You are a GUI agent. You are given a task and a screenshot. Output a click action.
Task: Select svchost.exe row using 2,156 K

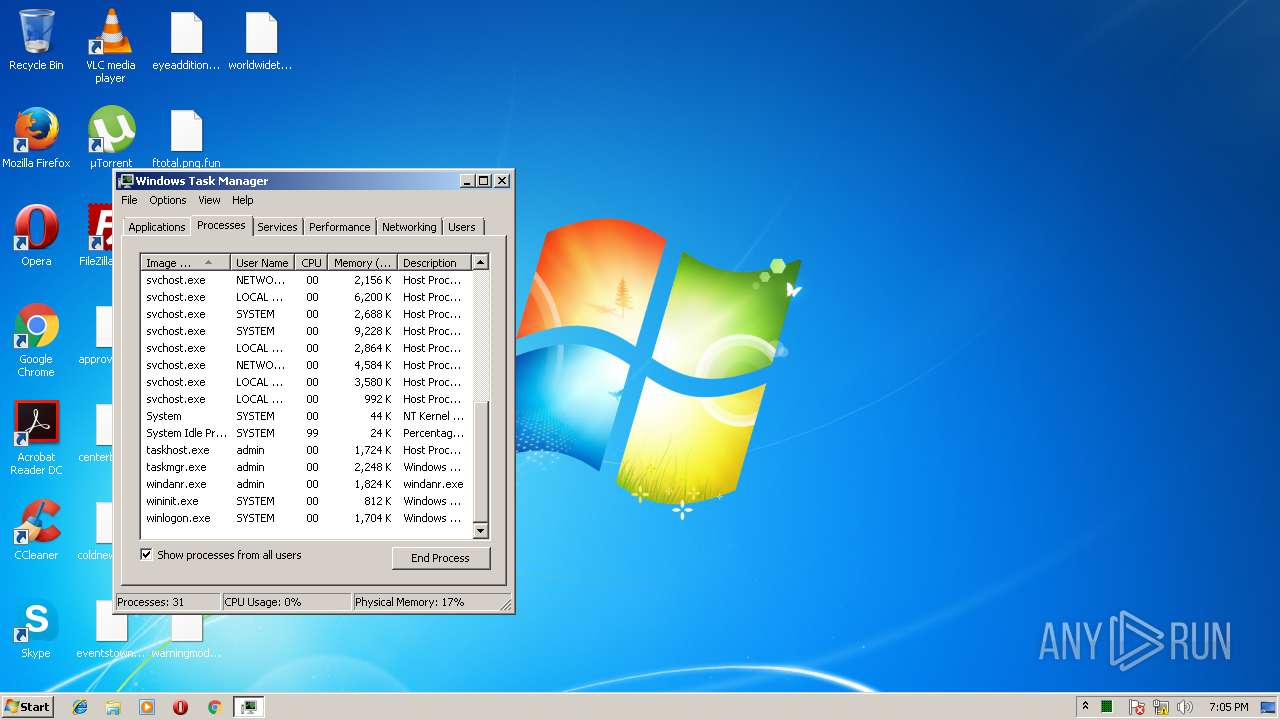coord(306,280)
